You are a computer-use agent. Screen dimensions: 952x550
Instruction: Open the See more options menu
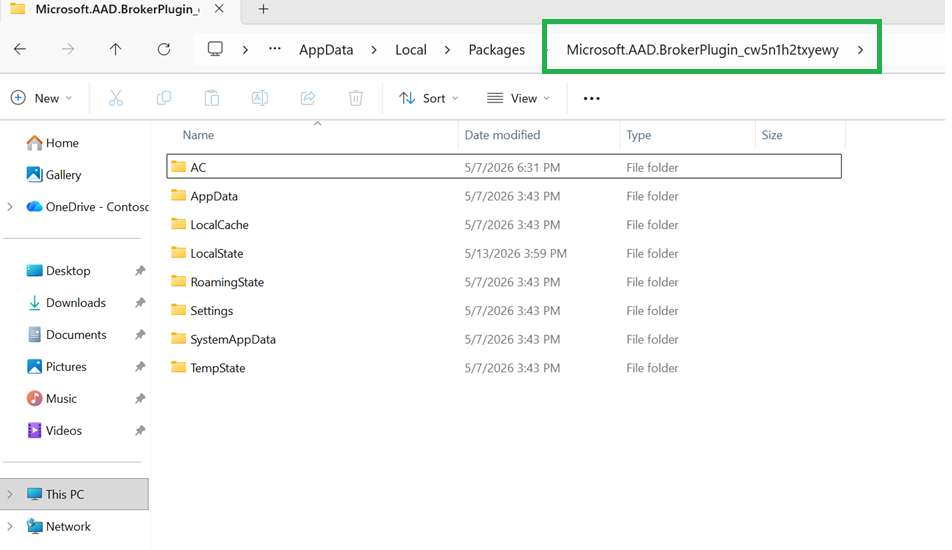(x=591, y=98)
